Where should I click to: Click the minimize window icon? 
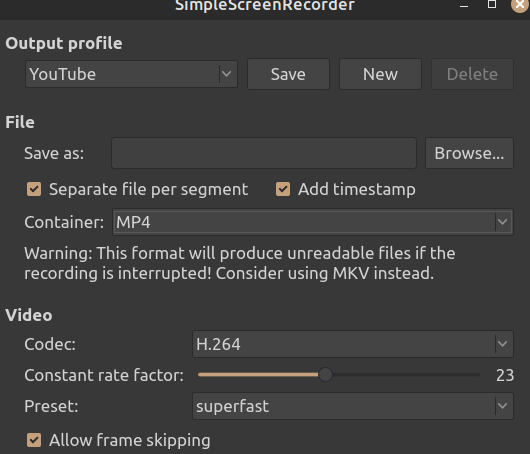[x=464, y=5]
